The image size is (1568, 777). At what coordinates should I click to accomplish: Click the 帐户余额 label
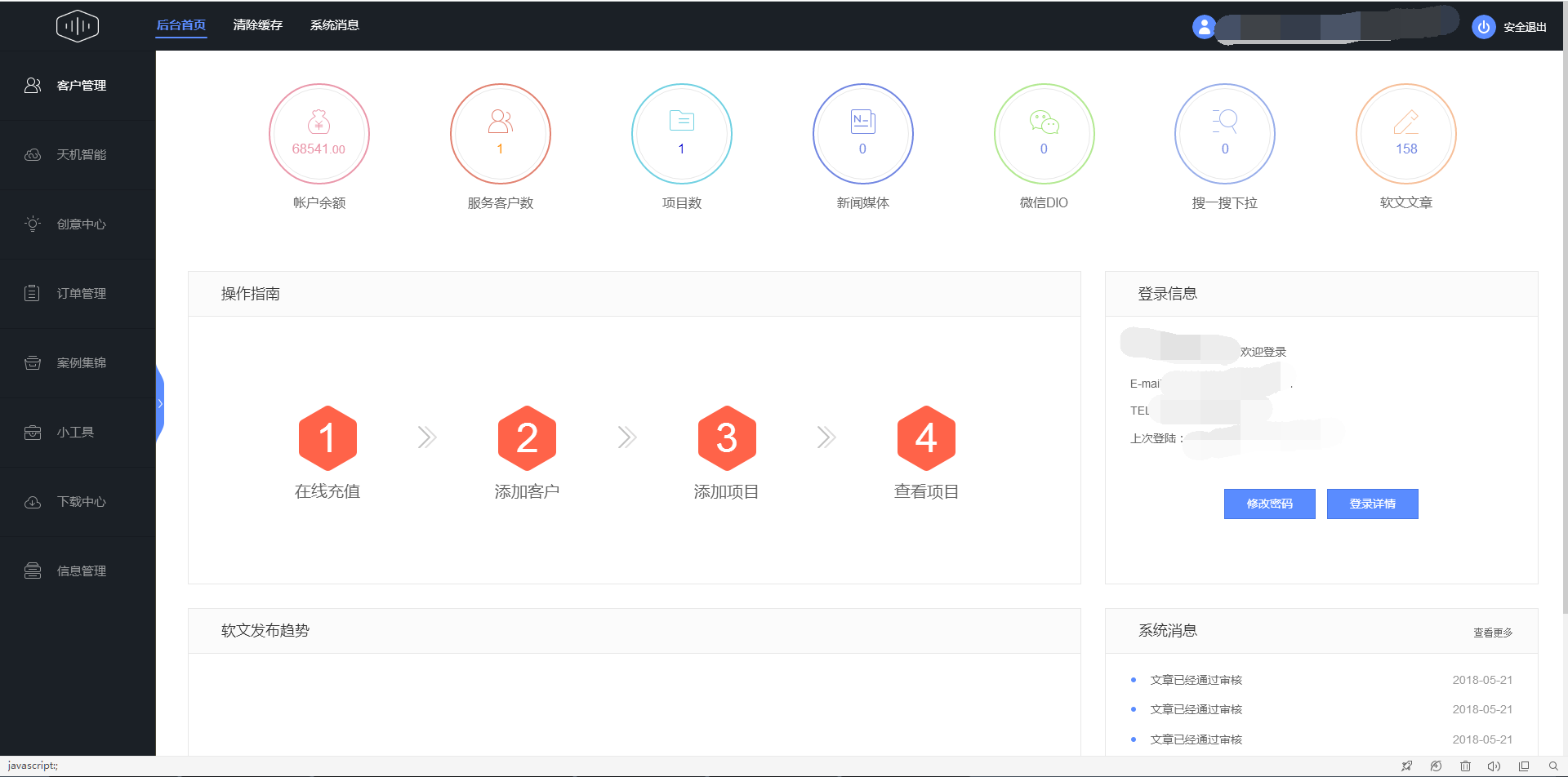(319, 203)
